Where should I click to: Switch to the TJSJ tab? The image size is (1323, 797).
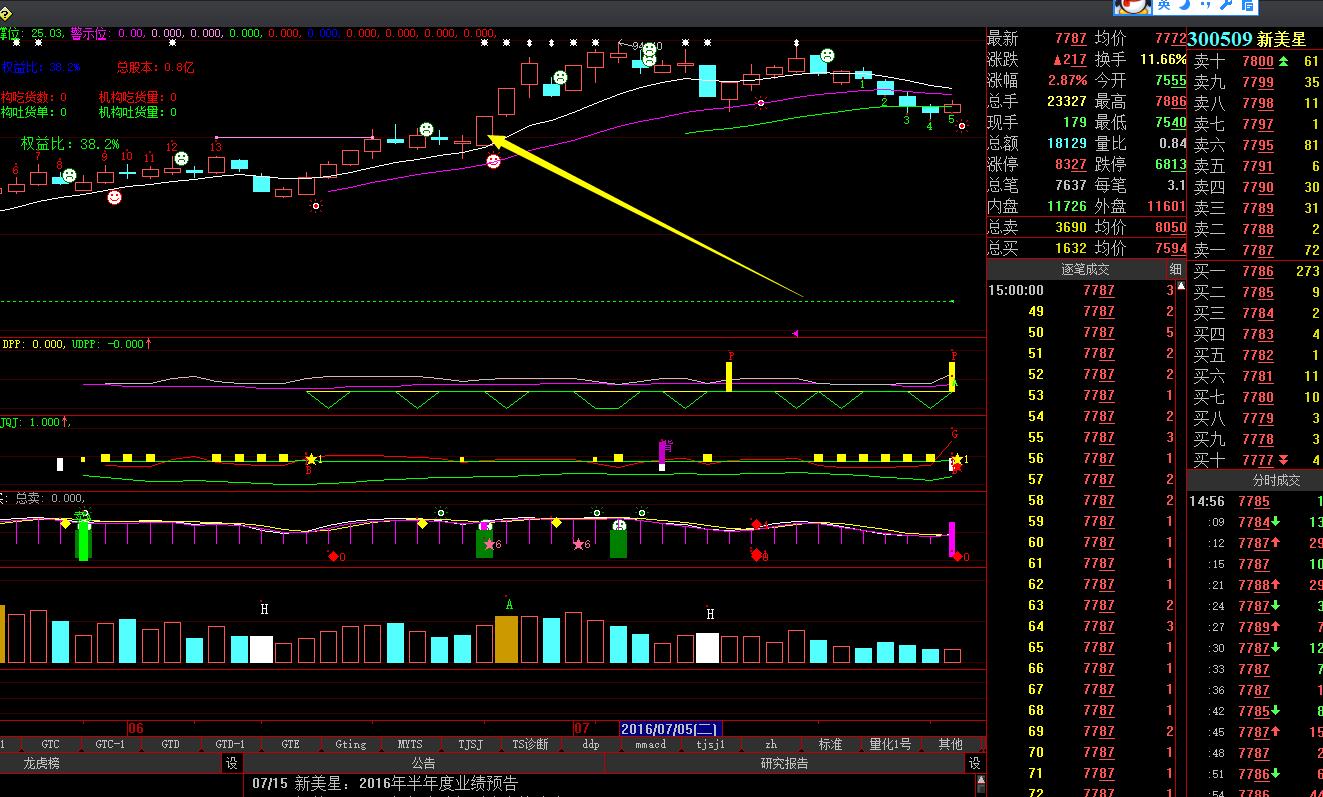tap(470, 744)
